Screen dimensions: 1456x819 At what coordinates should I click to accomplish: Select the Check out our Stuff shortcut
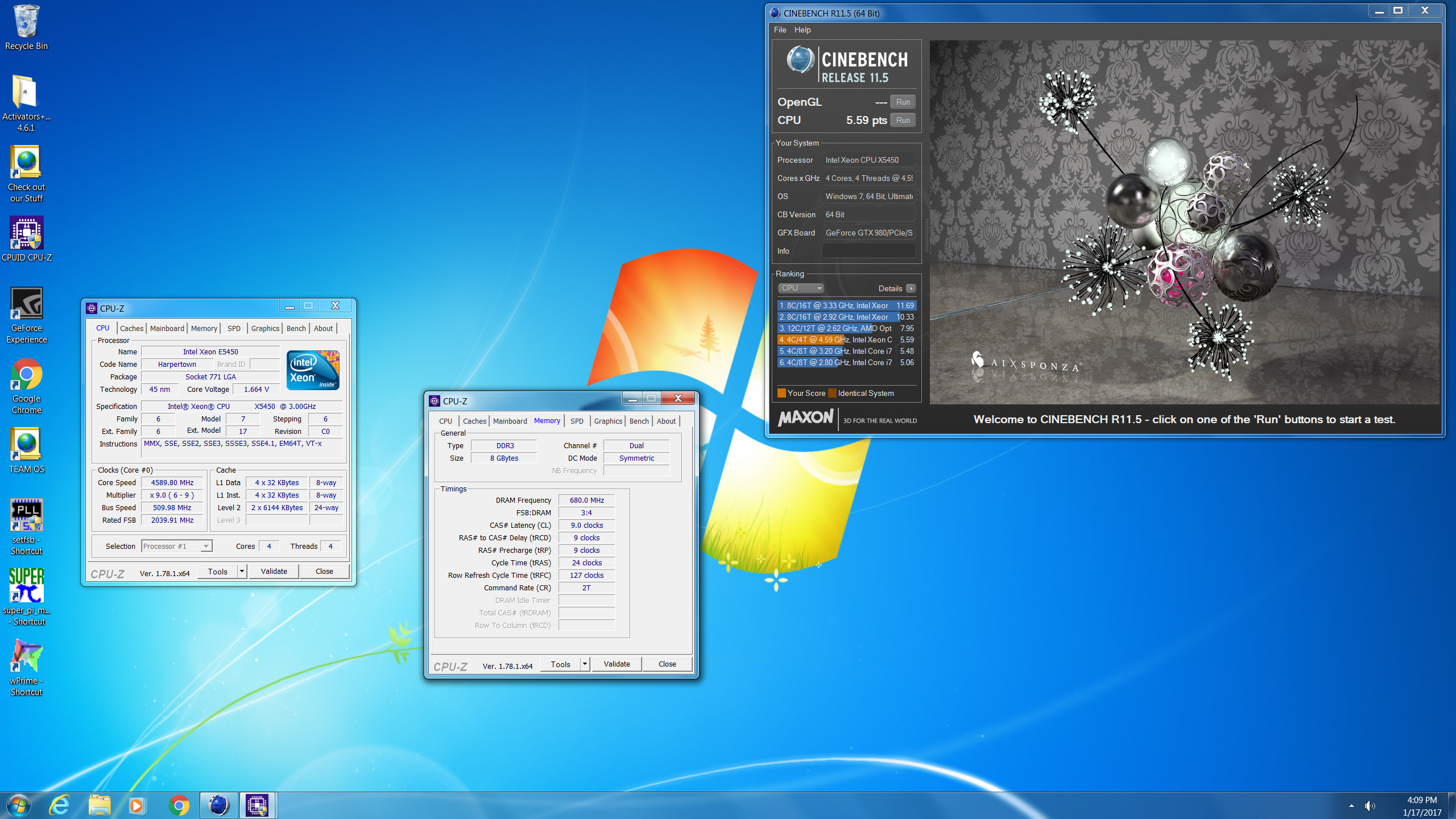[26, 174]
